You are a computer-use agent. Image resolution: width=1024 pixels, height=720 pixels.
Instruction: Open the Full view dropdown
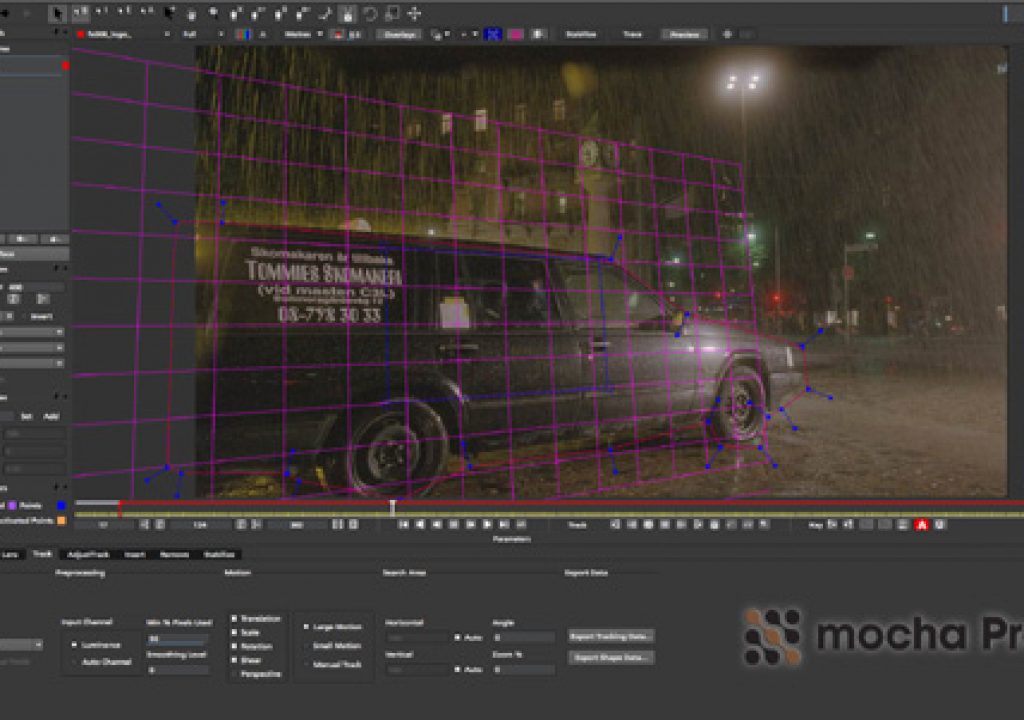click(202, 34)
